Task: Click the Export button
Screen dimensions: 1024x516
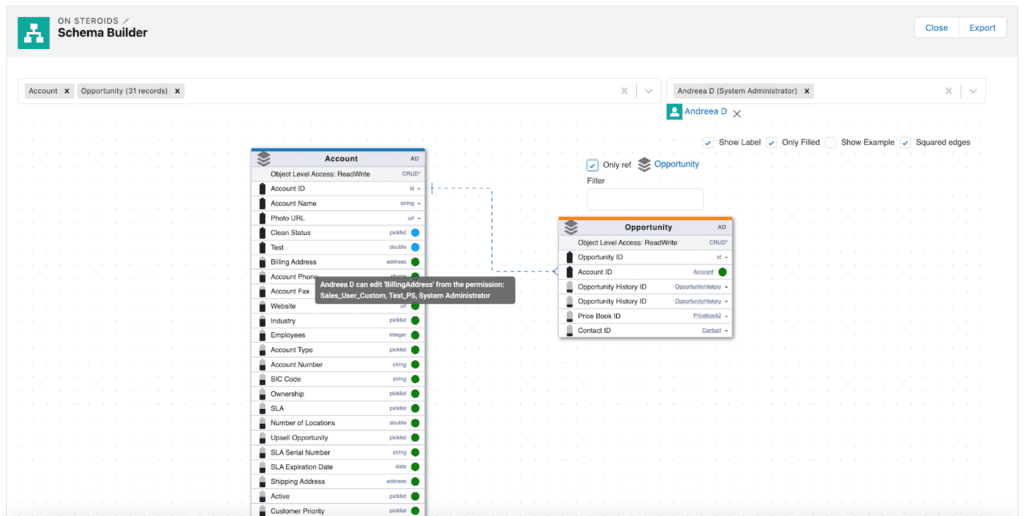Action: coord(982,27)
